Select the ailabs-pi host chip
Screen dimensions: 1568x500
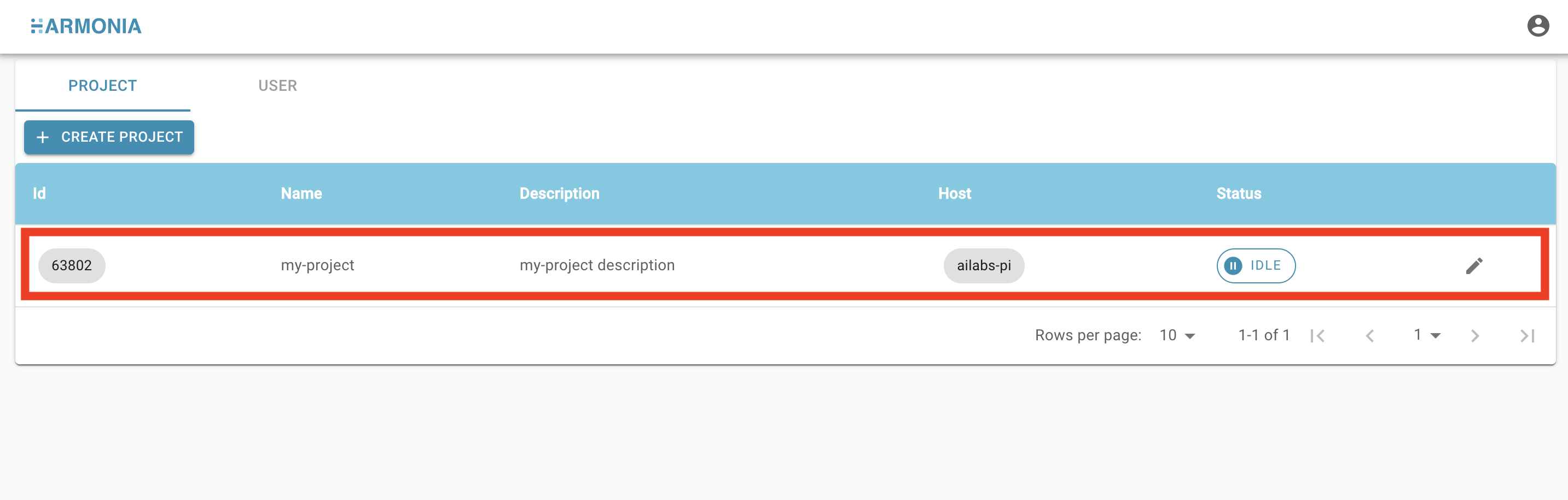click(x=984, y=266)
